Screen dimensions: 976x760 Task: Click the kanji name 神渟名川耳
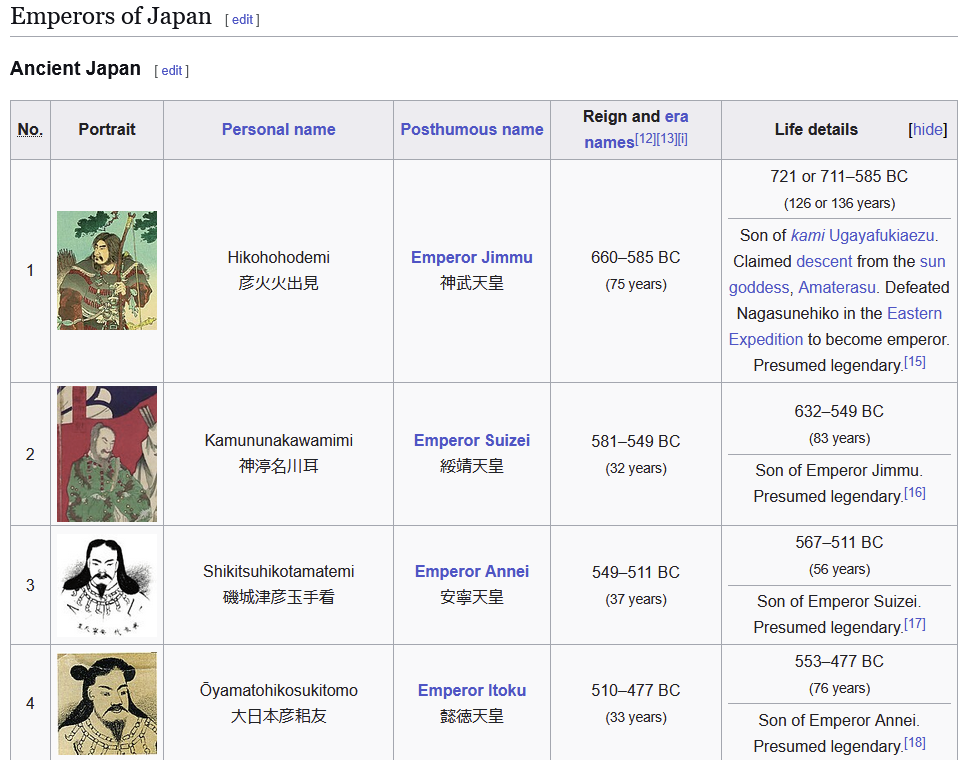pos(278,466)
